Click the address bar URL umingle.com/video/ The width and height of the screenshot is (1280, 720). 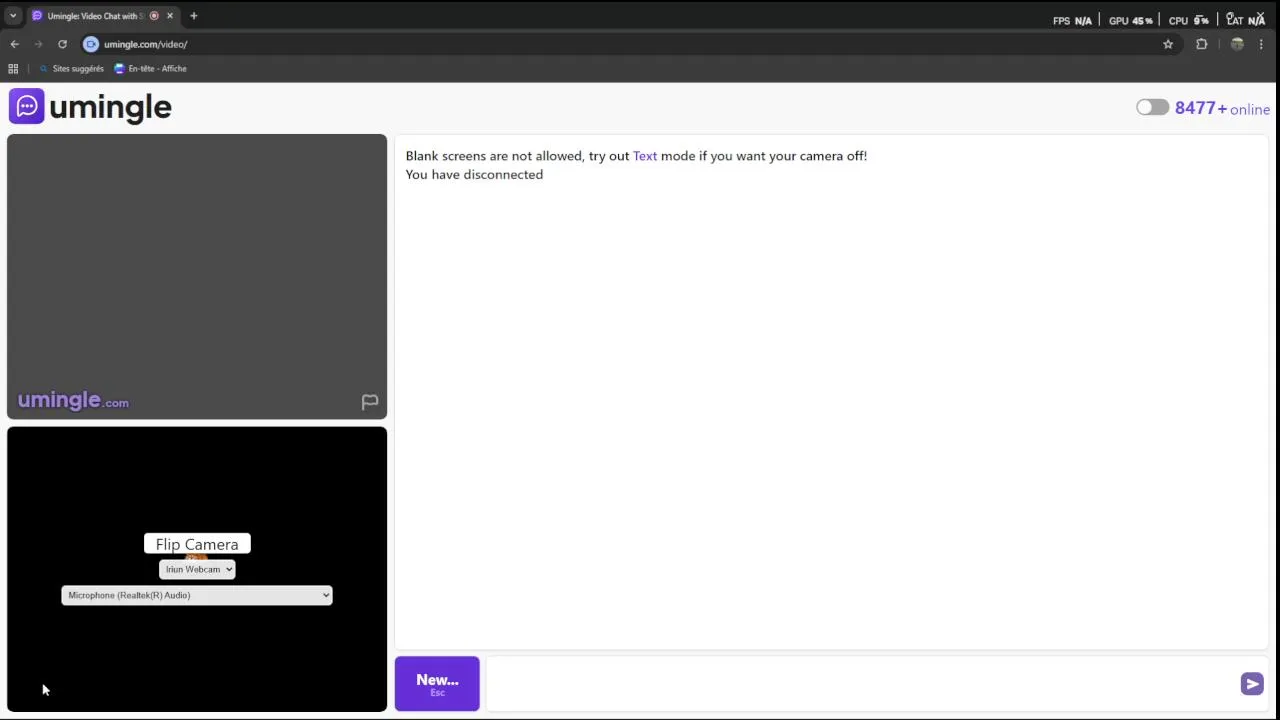click(146, 44)
